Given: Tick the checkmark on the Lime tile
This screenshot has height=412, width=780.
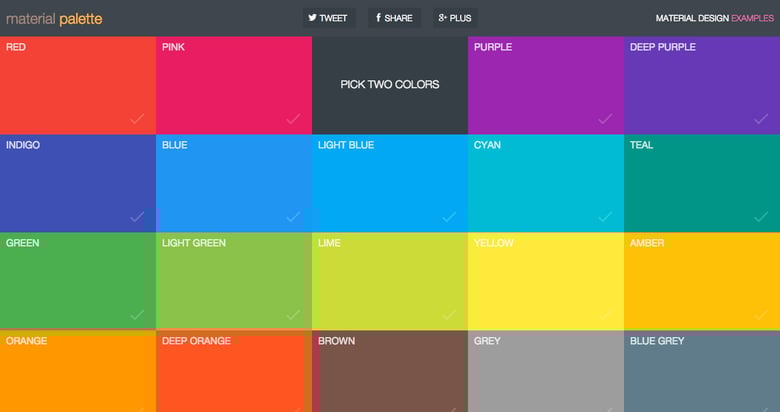Looking at the screenshot, I should click(449, 314).
